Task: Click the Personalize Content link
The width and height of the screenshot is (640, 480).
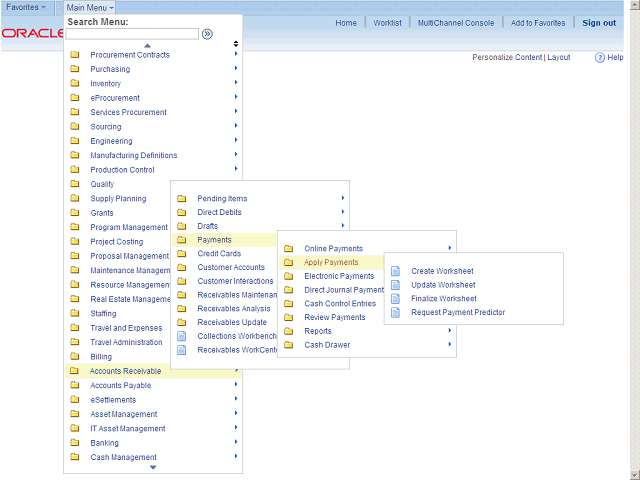Action: point(507,58)
